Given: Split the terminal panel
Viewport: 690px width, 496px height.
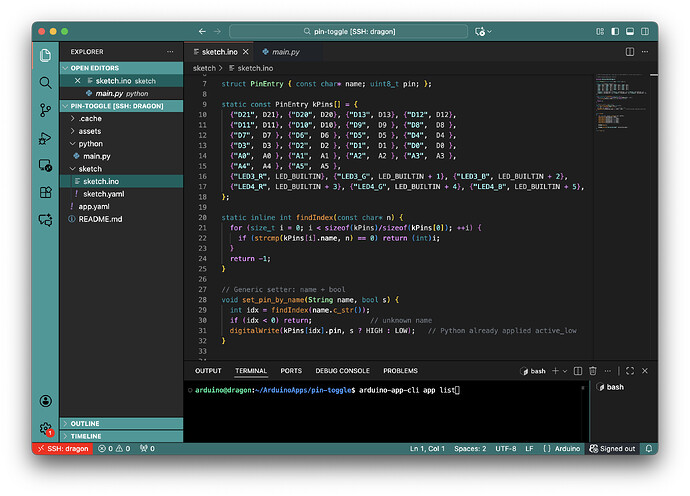Looking at the screenshot, I should point(578,371).
